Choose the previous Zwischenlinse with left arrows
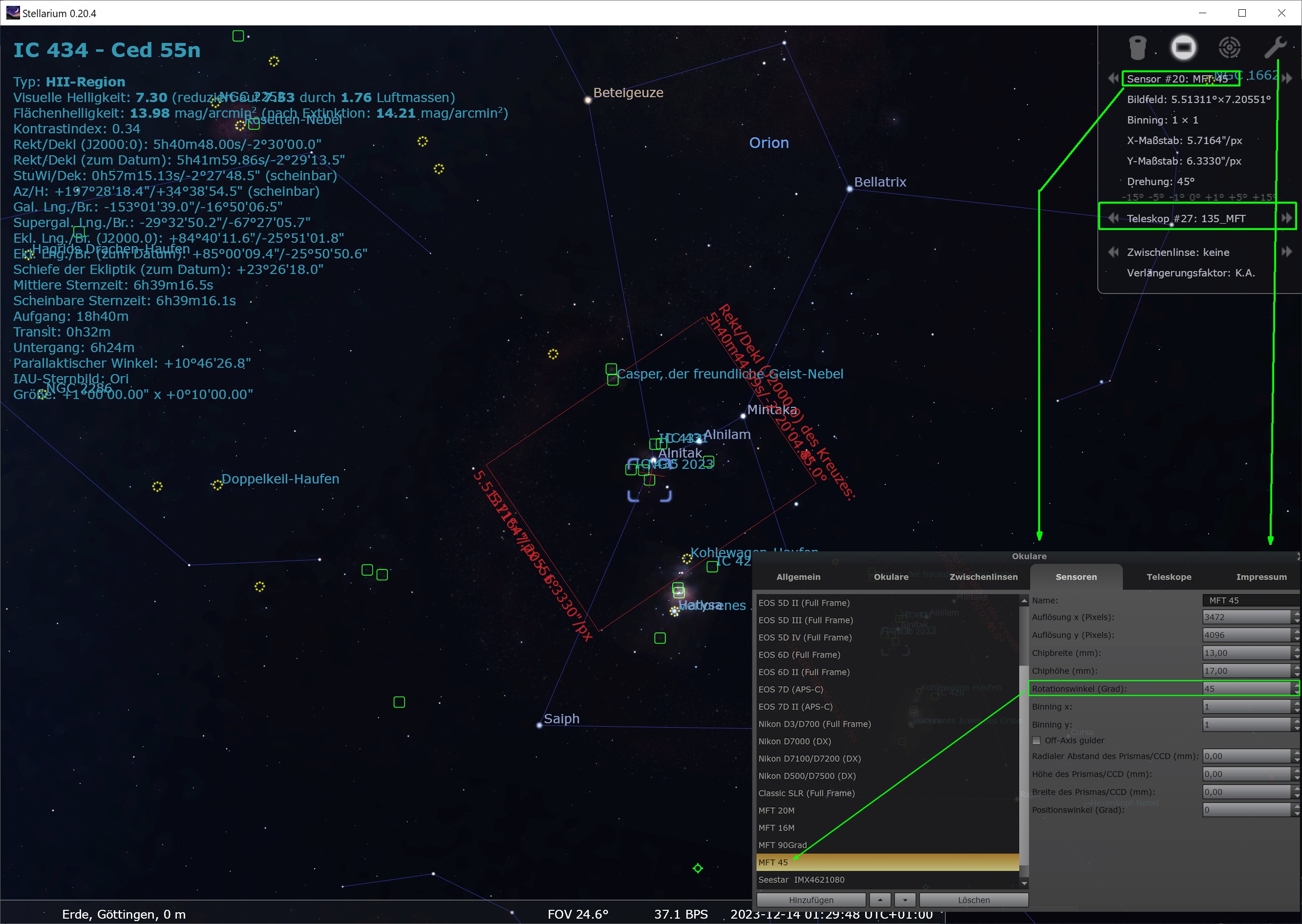Screen dimensions: 1302x924 tap(1113, 252)
